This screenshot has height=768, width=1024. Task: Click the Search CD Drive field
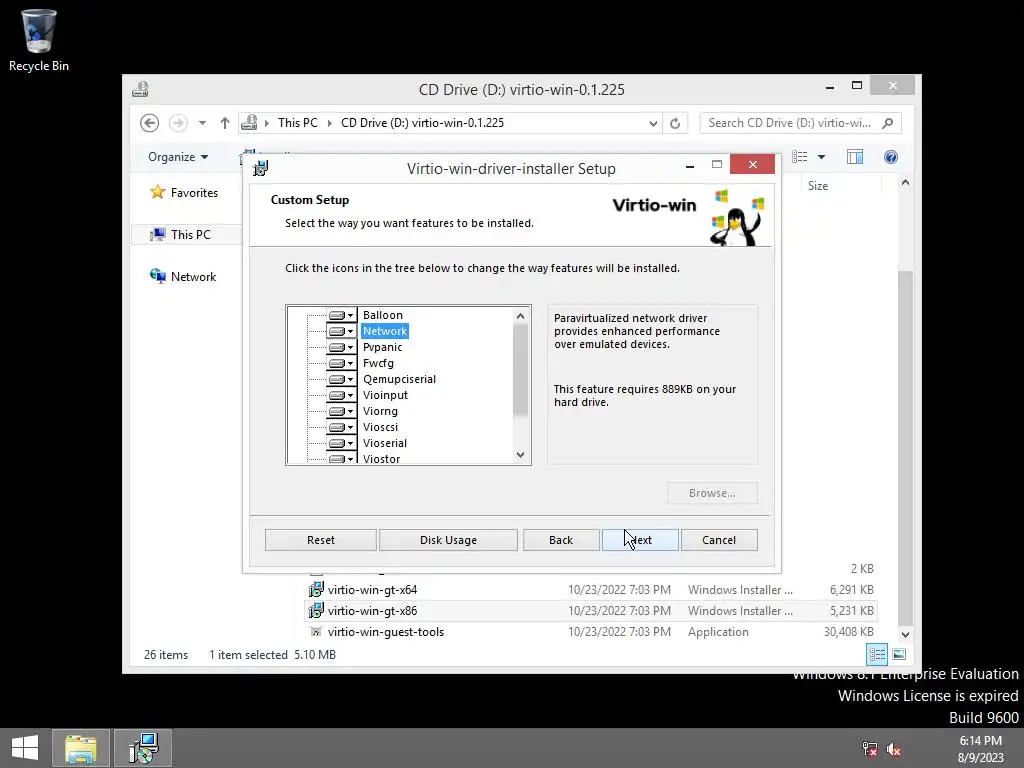pyautogui.click(x=801, y=123)
